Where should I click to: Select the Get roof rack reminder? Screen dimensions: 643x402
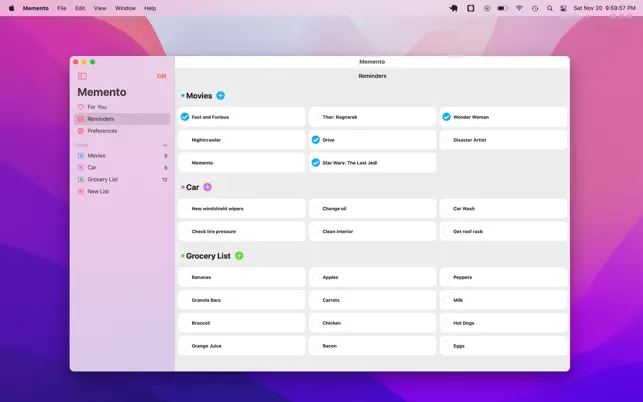click(x=503, y=232)
